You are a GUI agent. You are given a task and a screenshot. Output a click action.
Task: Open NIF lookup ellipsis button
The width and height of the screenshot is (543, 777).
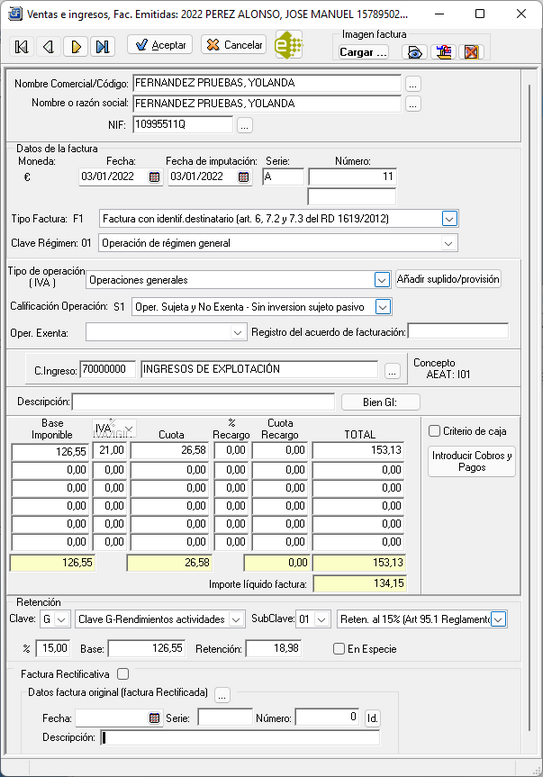click(x=244, y=126)
